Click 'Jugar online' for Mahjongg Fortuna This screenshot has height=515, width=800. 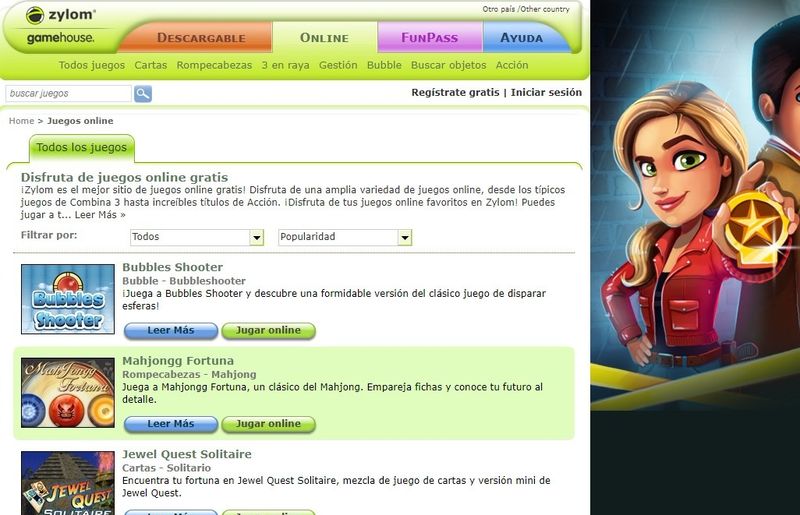pos(268,424)
